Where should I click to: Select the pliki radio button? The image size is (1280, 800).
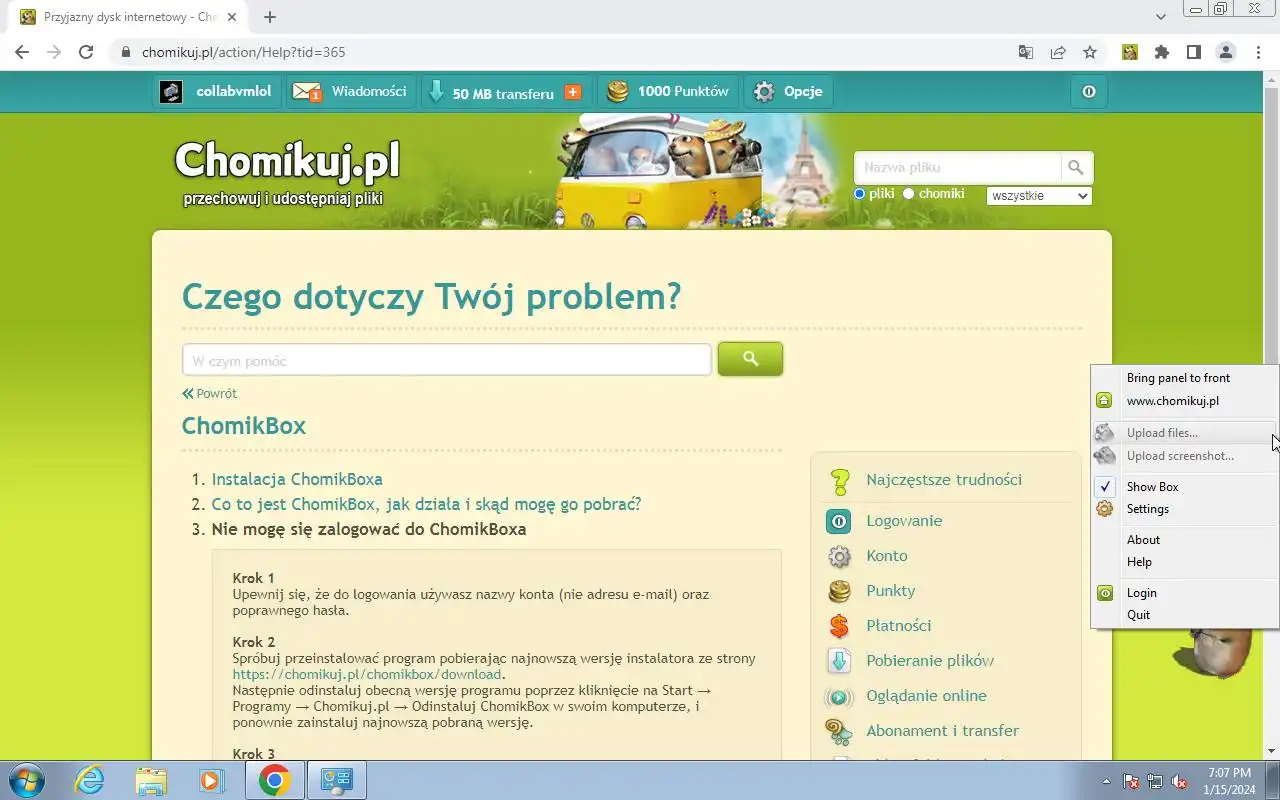tap(859, 194)
